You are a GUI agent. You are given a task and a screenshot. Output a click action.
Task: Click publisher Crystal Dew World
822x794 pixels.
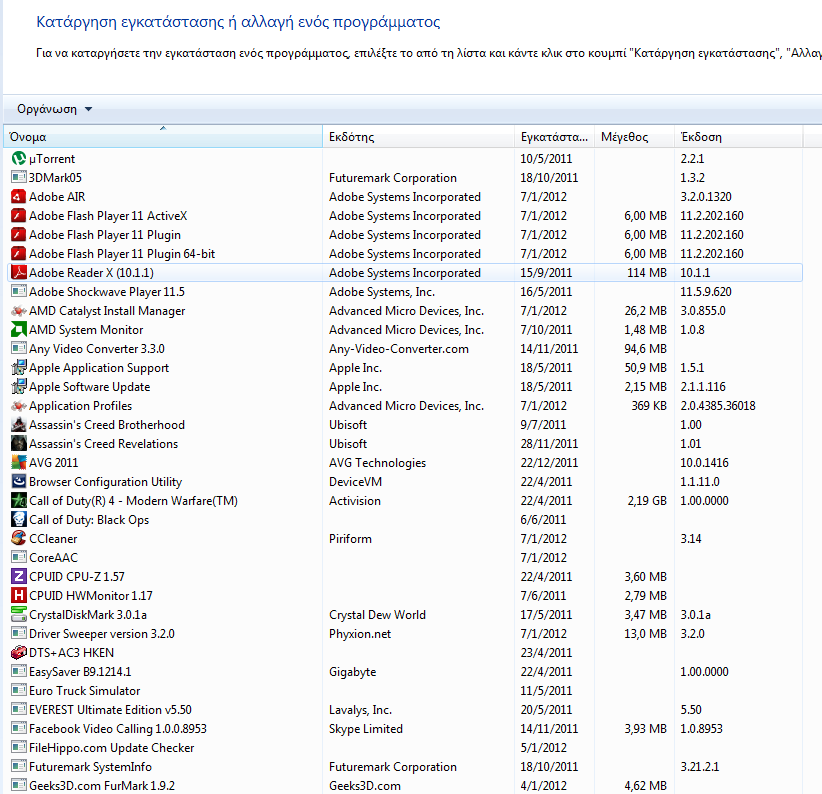coord(377,614)
